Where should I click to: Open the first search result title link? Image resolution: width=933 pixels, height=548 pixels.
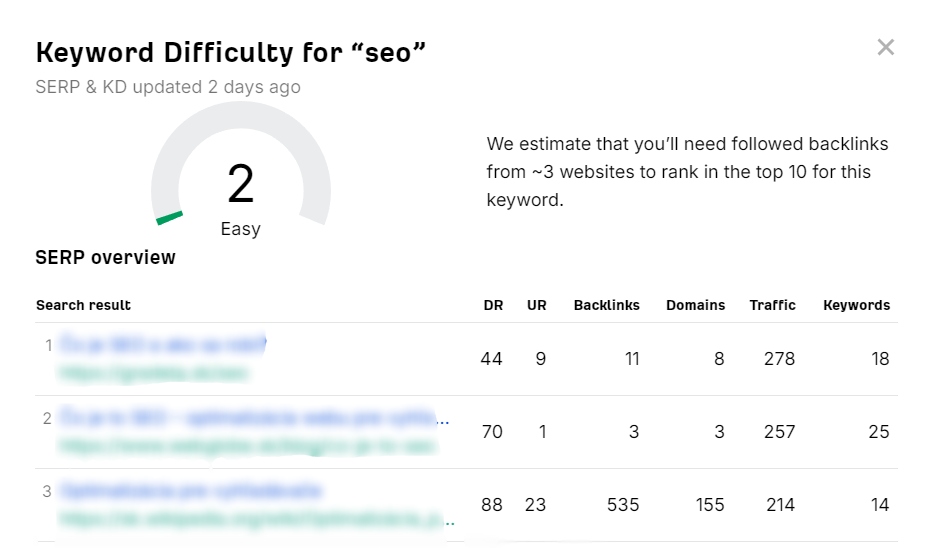163,345
